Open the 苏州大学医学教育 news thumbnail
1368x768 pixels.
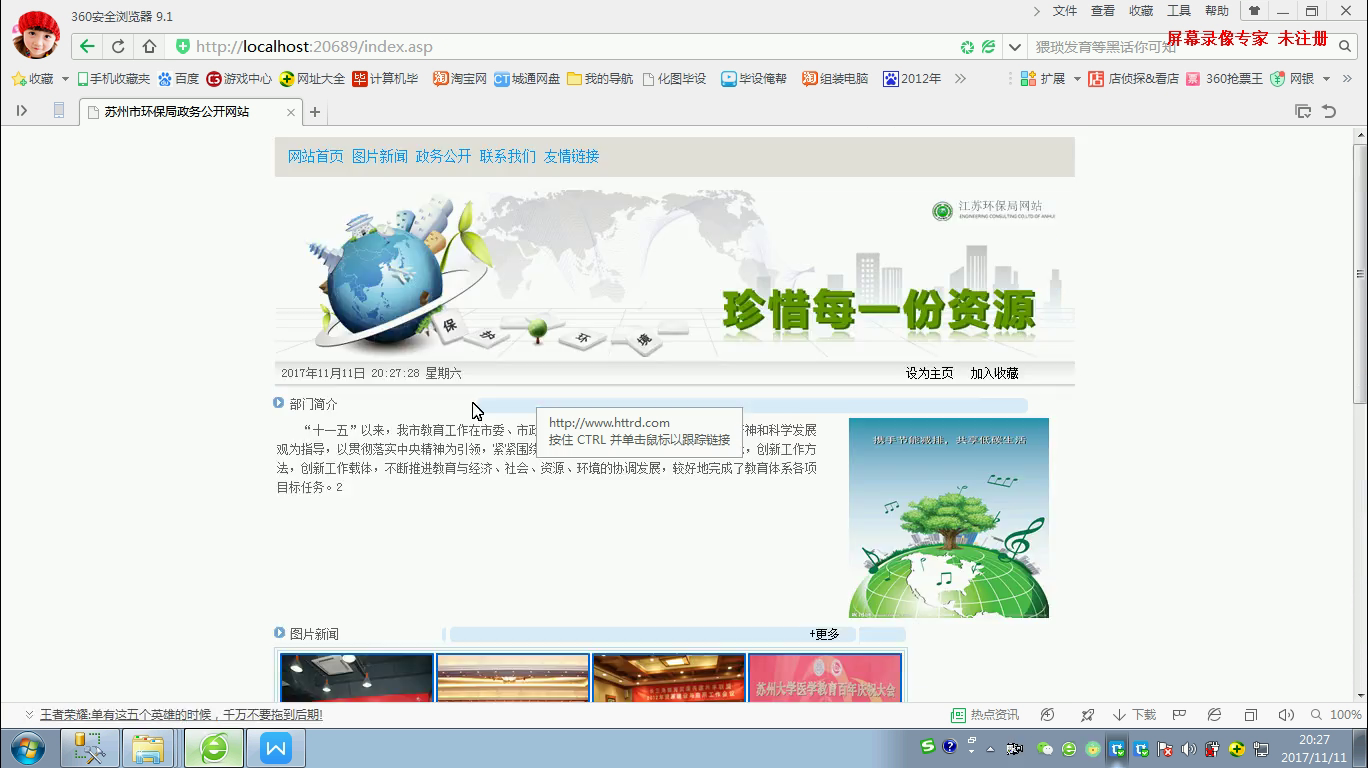point(825,678)
